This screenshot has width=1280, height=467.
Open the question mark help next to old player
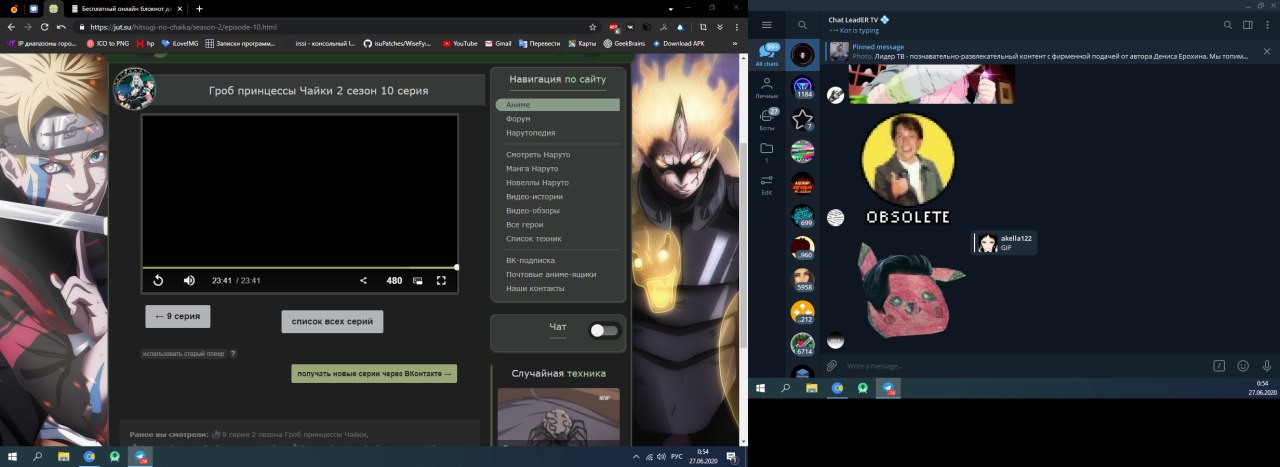233,353
